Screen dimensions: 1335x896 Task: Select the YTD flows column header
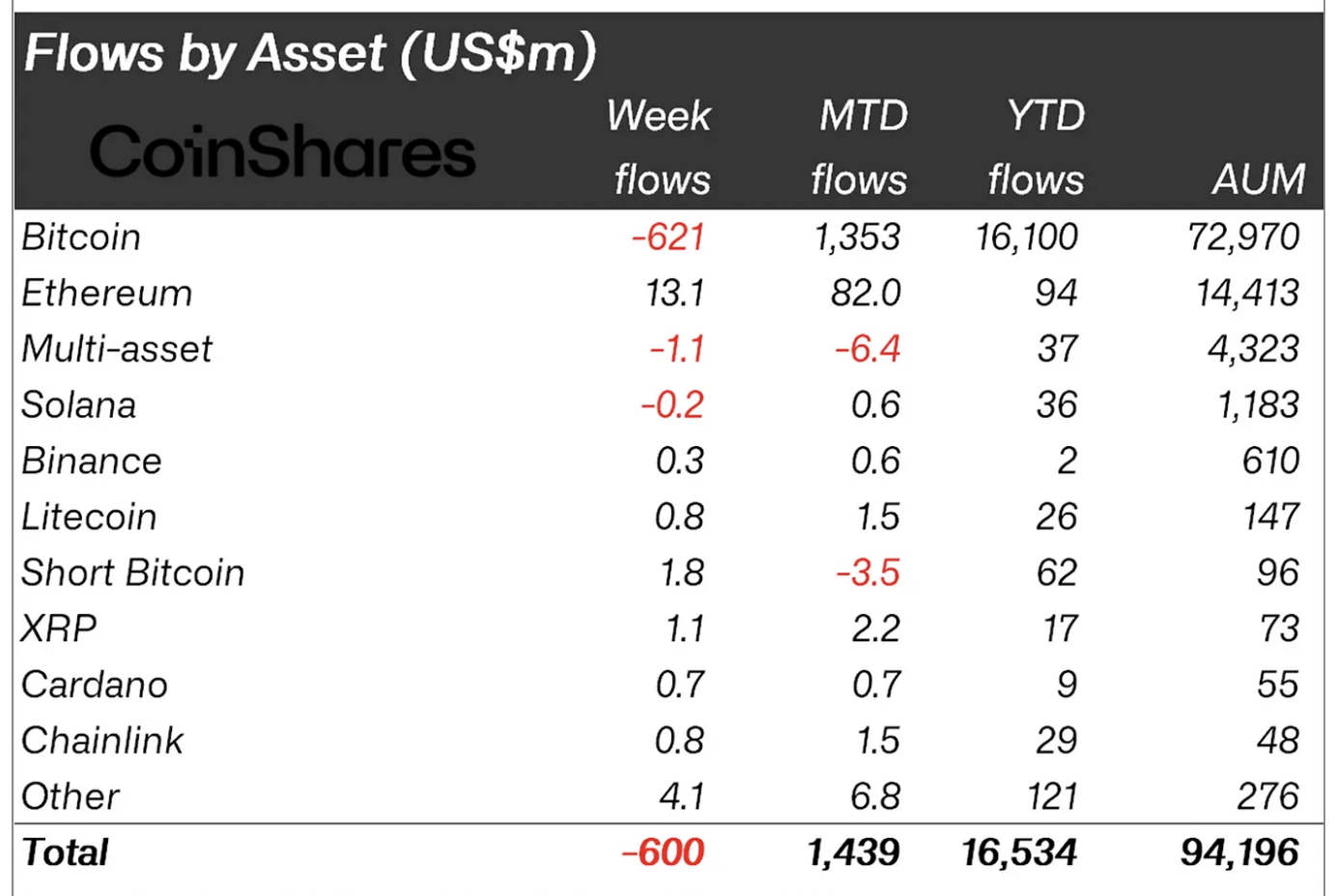tap(1037, 148)
